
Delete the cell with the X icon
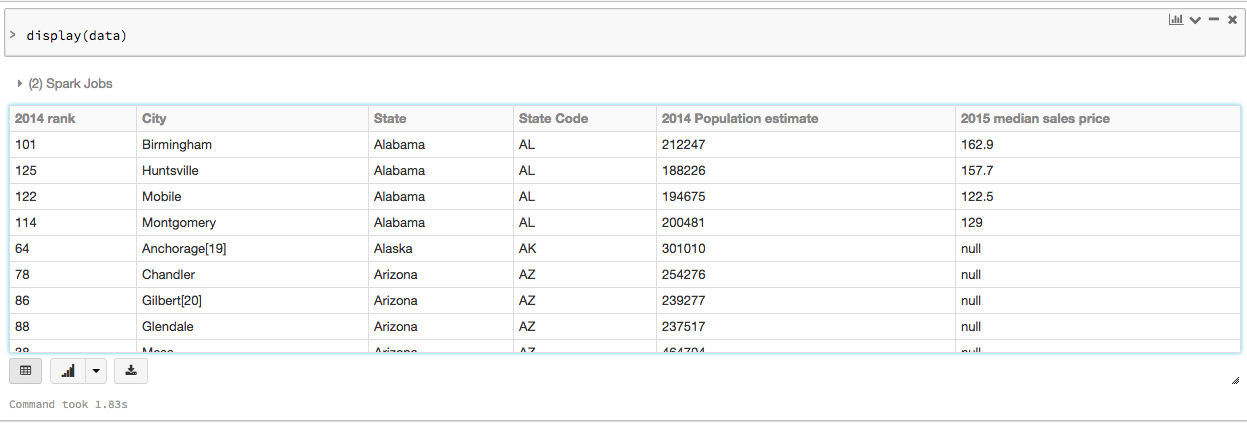(1232, 20)
